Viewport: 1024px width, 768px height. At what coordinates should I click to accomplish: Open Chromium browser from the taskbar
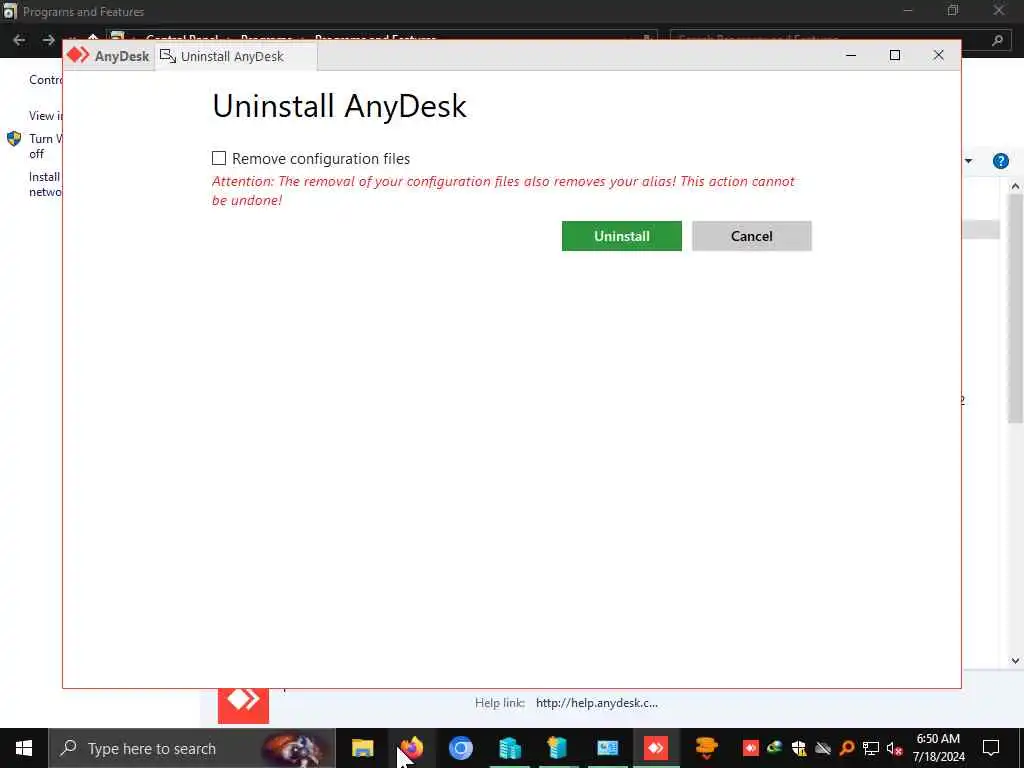click(460, 748)
